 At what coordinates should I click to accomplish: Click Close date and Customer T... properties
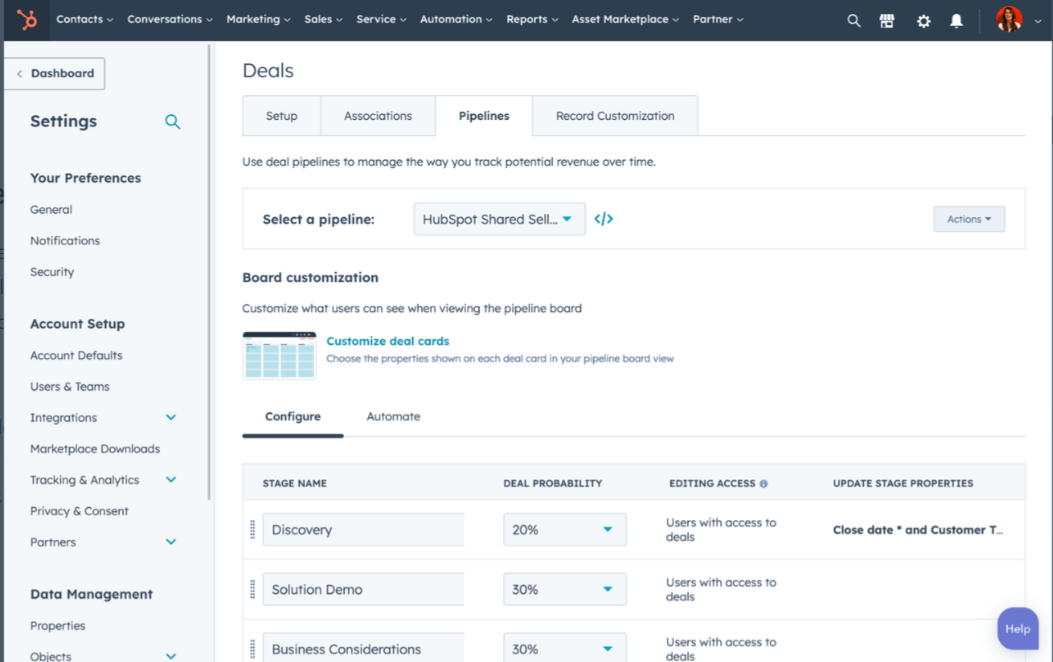917,530
